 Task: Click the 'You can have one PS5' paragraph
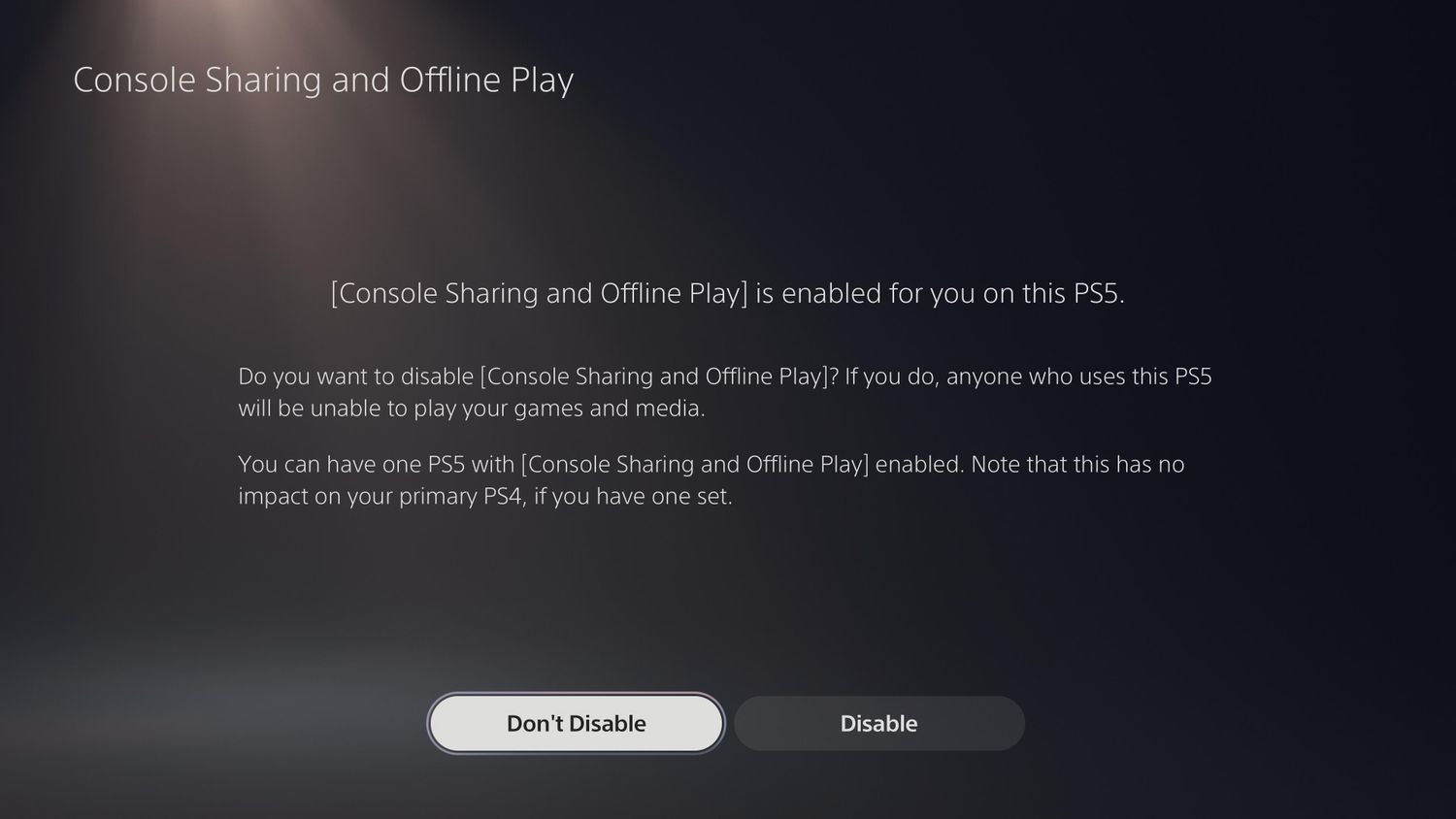pyautogui.click(x=711, y=479)
